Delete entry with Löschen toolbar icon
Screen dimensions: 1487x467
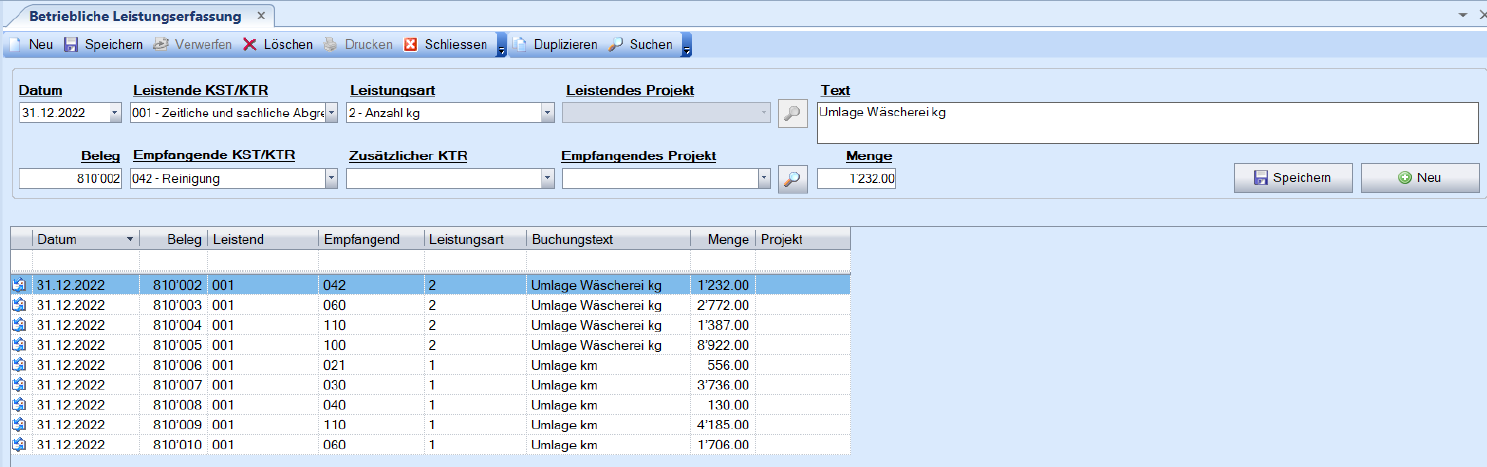click(250, 45)
